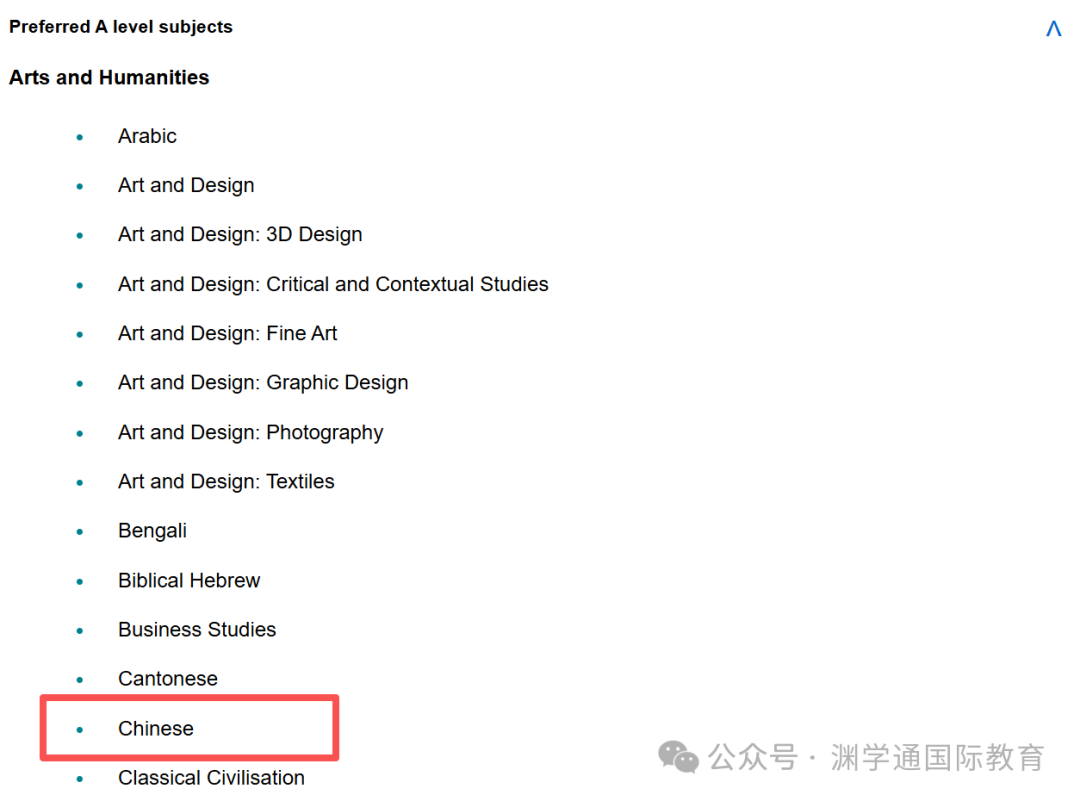Select Art and Design: 3D Design
Image resolution: width=1080 pixels, height=801 pixels.
240,234
